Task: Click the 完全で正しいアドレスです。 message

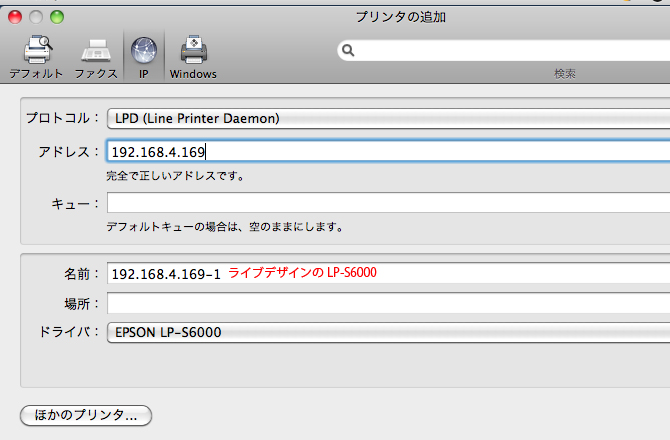Action: coord(175,176)
